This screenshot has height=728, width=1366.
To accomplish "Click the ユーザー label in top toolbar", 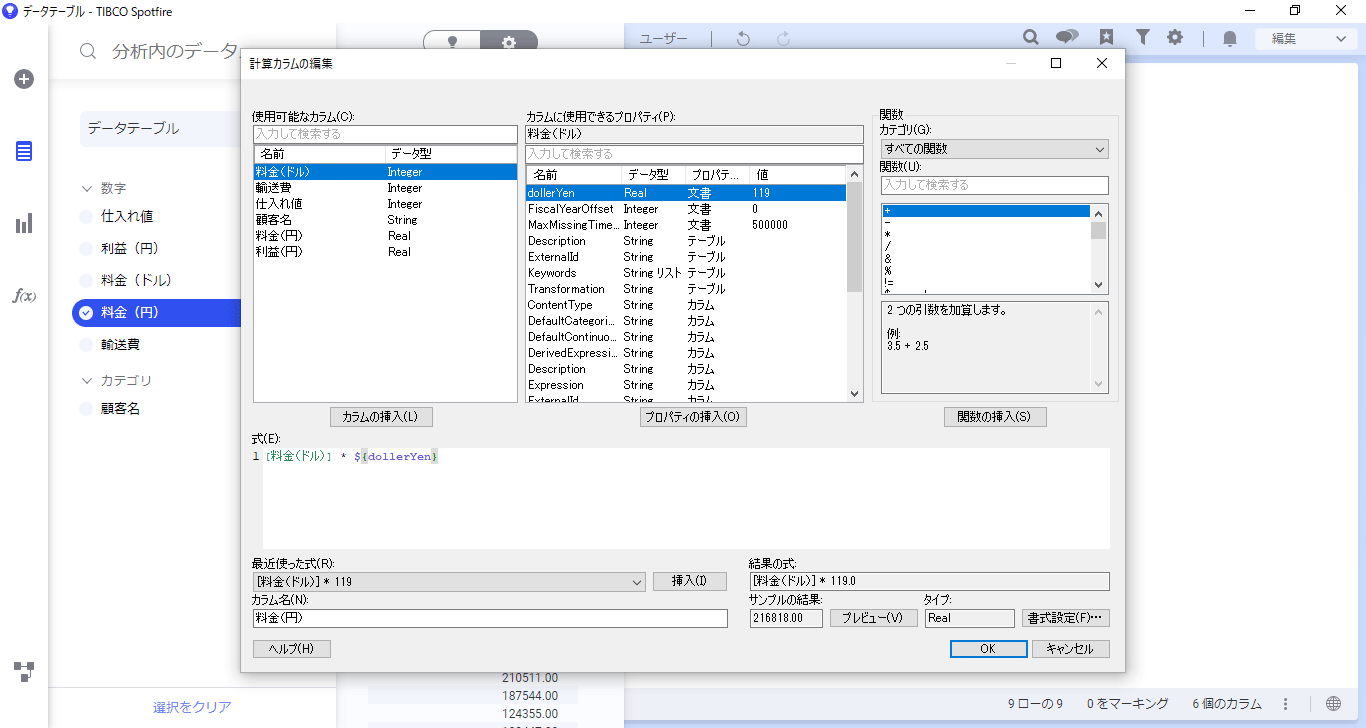I will click(664, 39).
